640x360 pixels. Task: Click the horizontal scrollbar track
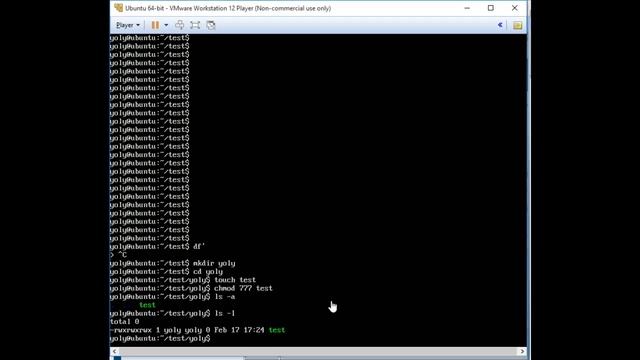coord(318,351)
